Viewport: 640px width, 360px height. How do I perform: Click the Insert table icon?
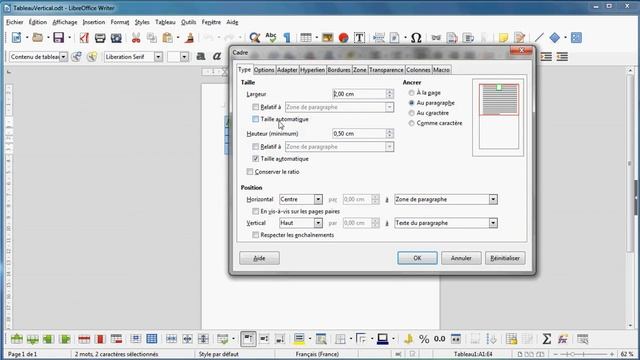point(306,38)
